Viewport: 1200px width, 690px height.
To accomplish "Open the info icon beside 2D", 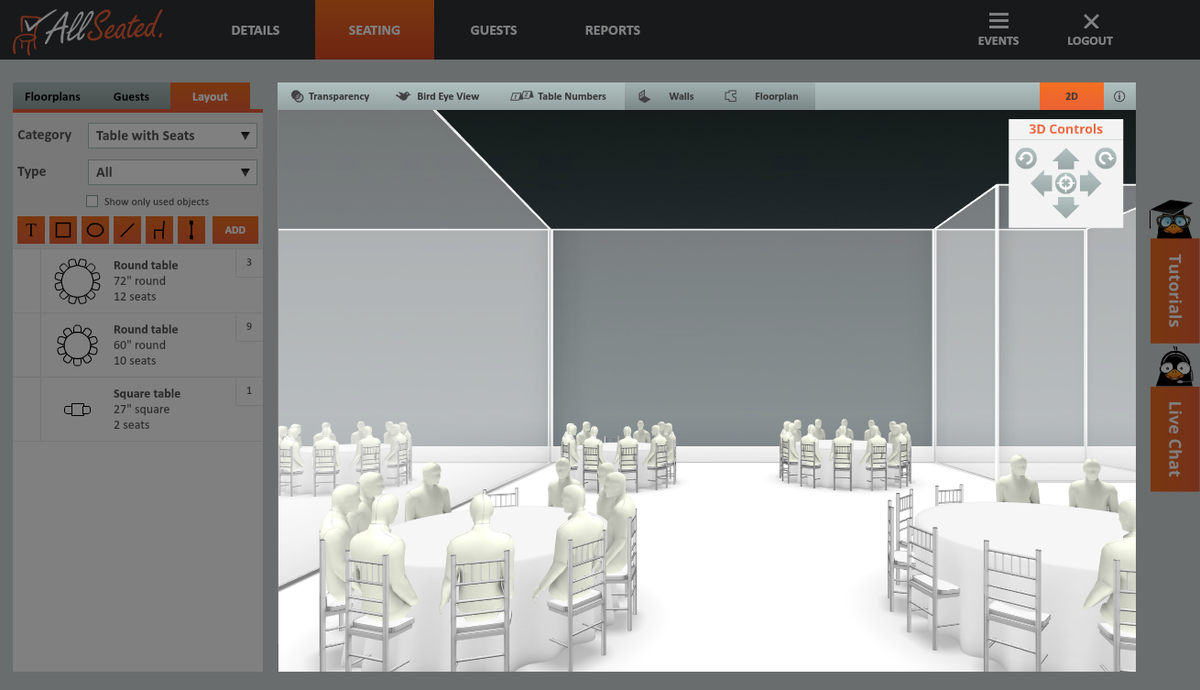I will (1119, 97).
